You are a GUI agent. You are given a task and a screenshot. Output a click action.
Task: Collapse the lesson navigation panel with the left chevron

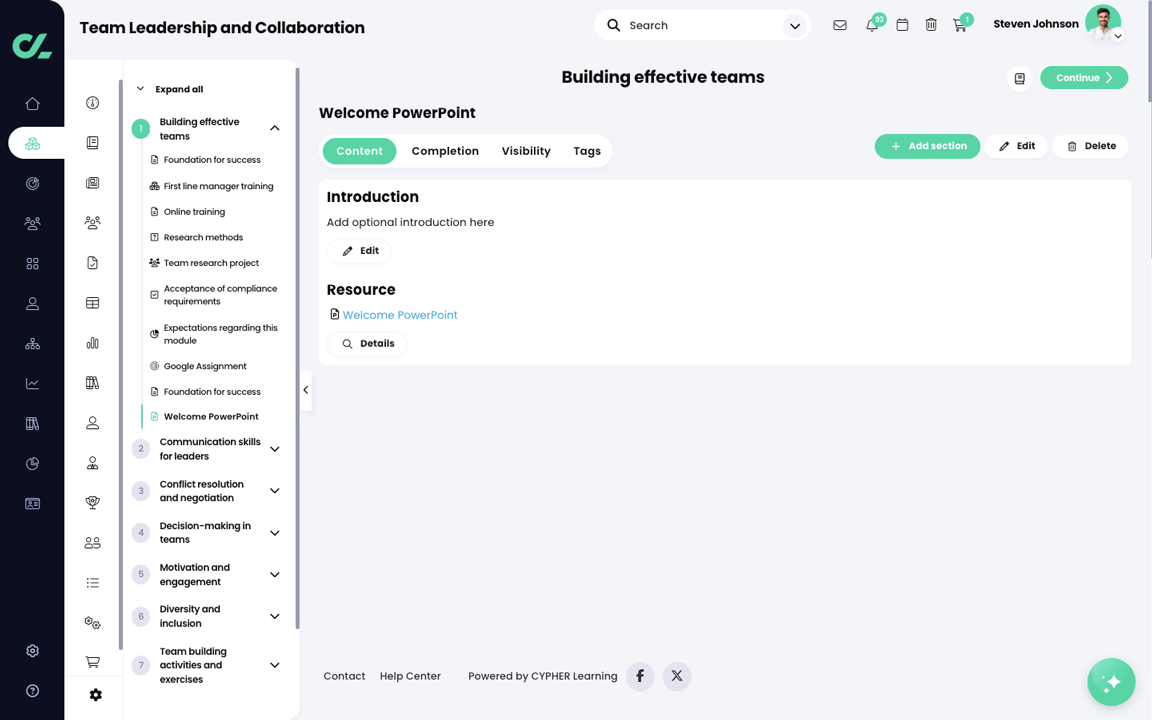pyautogui.click(x=306, y=390)
